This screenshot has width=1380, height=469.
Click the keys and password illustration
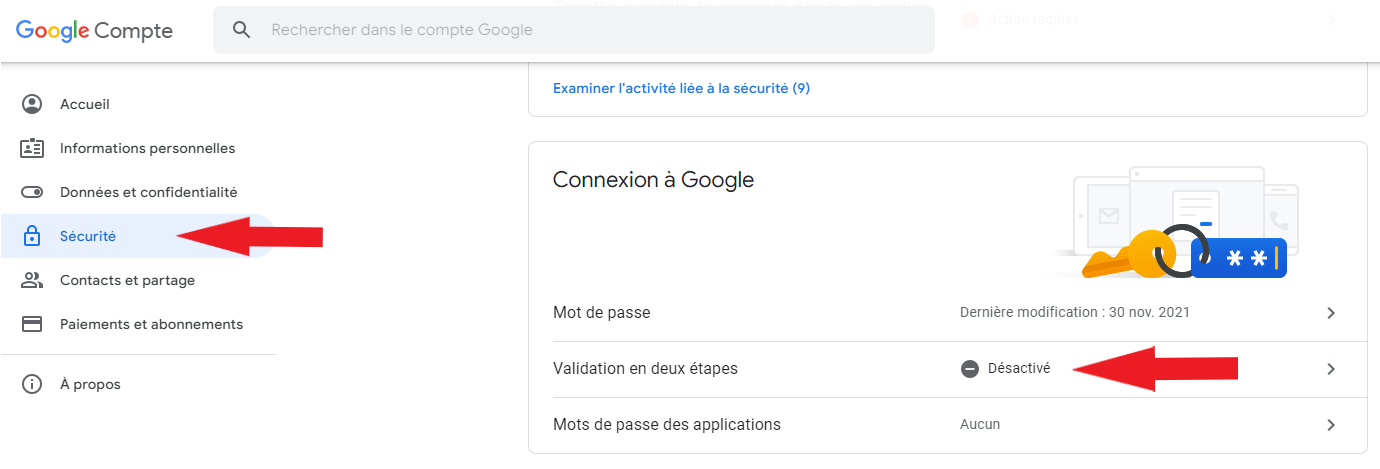[1175, 223]
